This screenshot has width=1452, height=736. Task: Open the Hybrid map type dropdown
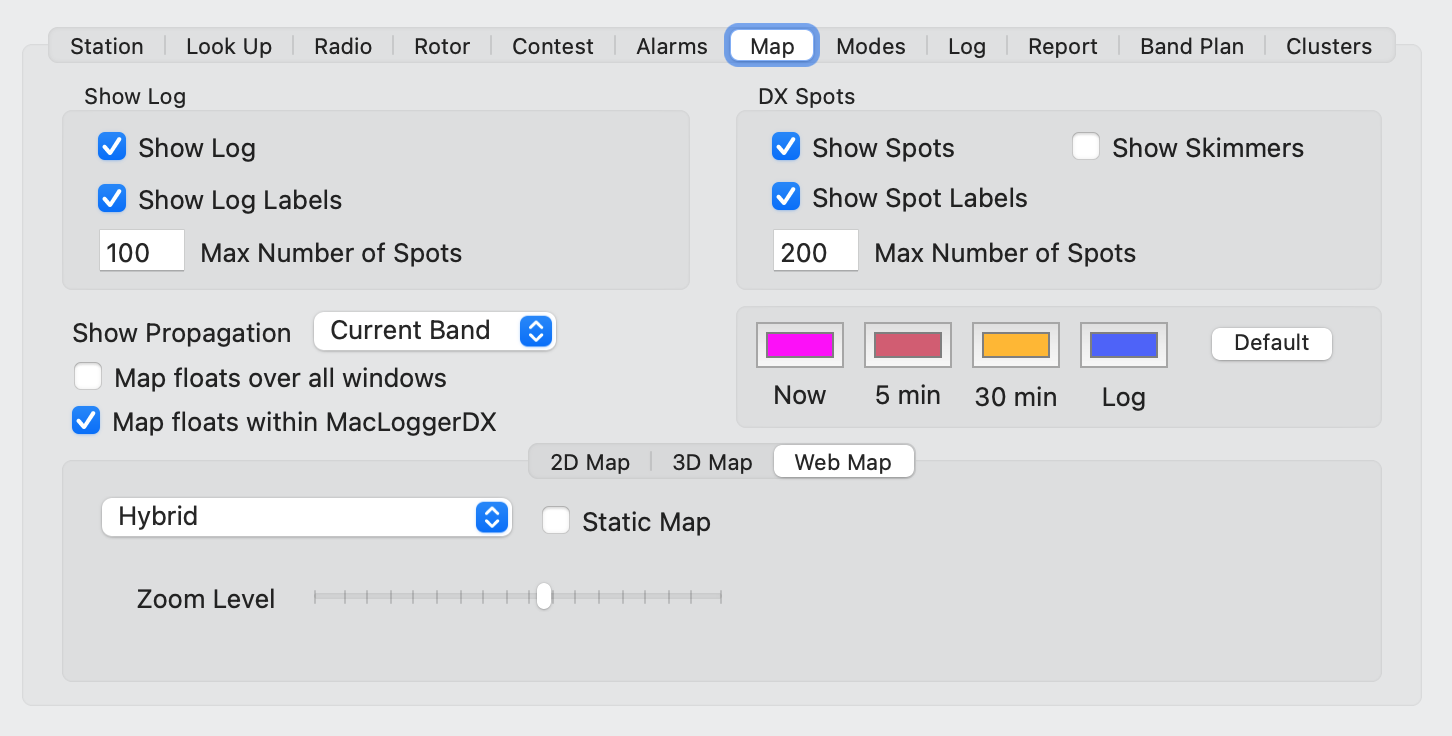coord(306,518)
